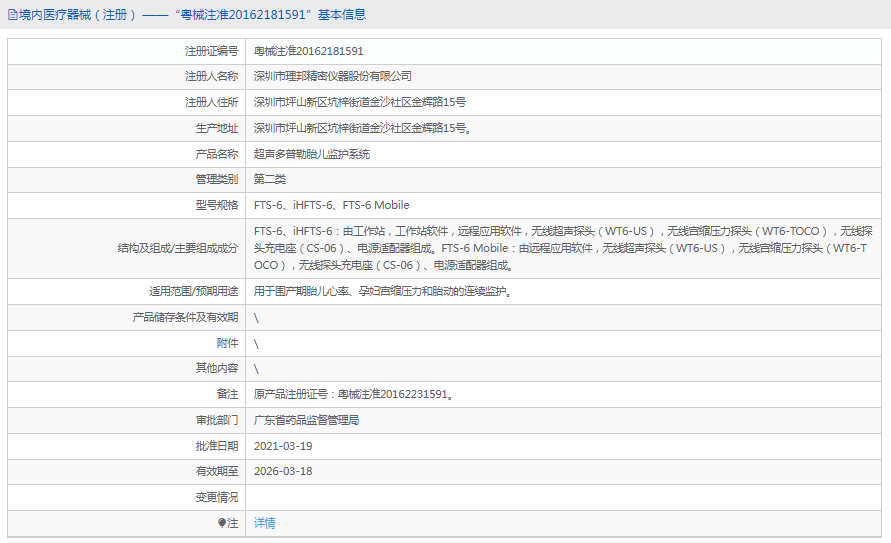Select the structure composition description paragraph

pyautogui.click(x=563, y=248)
